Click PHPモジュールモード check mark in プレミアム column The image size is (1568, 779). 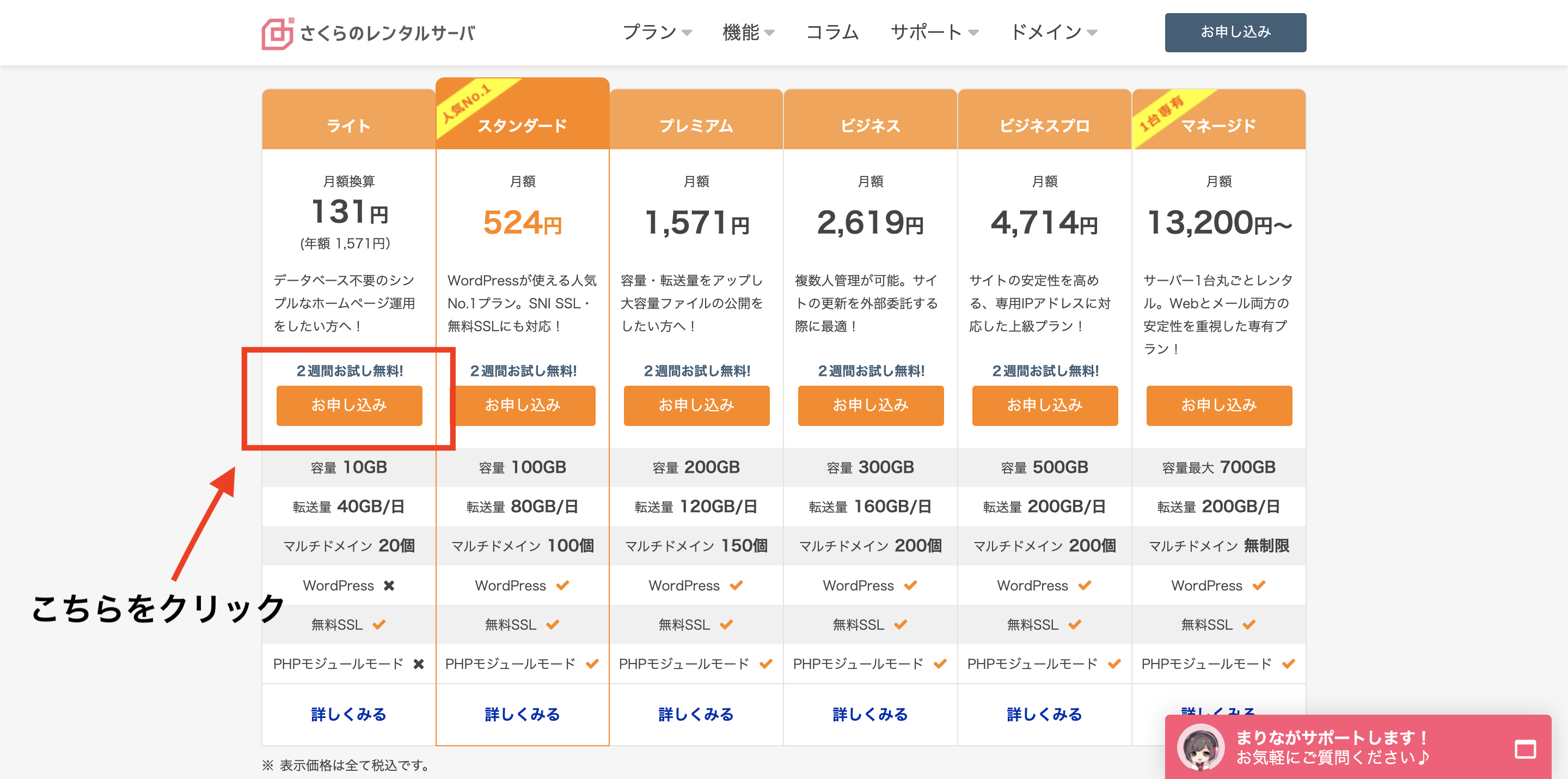767,664
